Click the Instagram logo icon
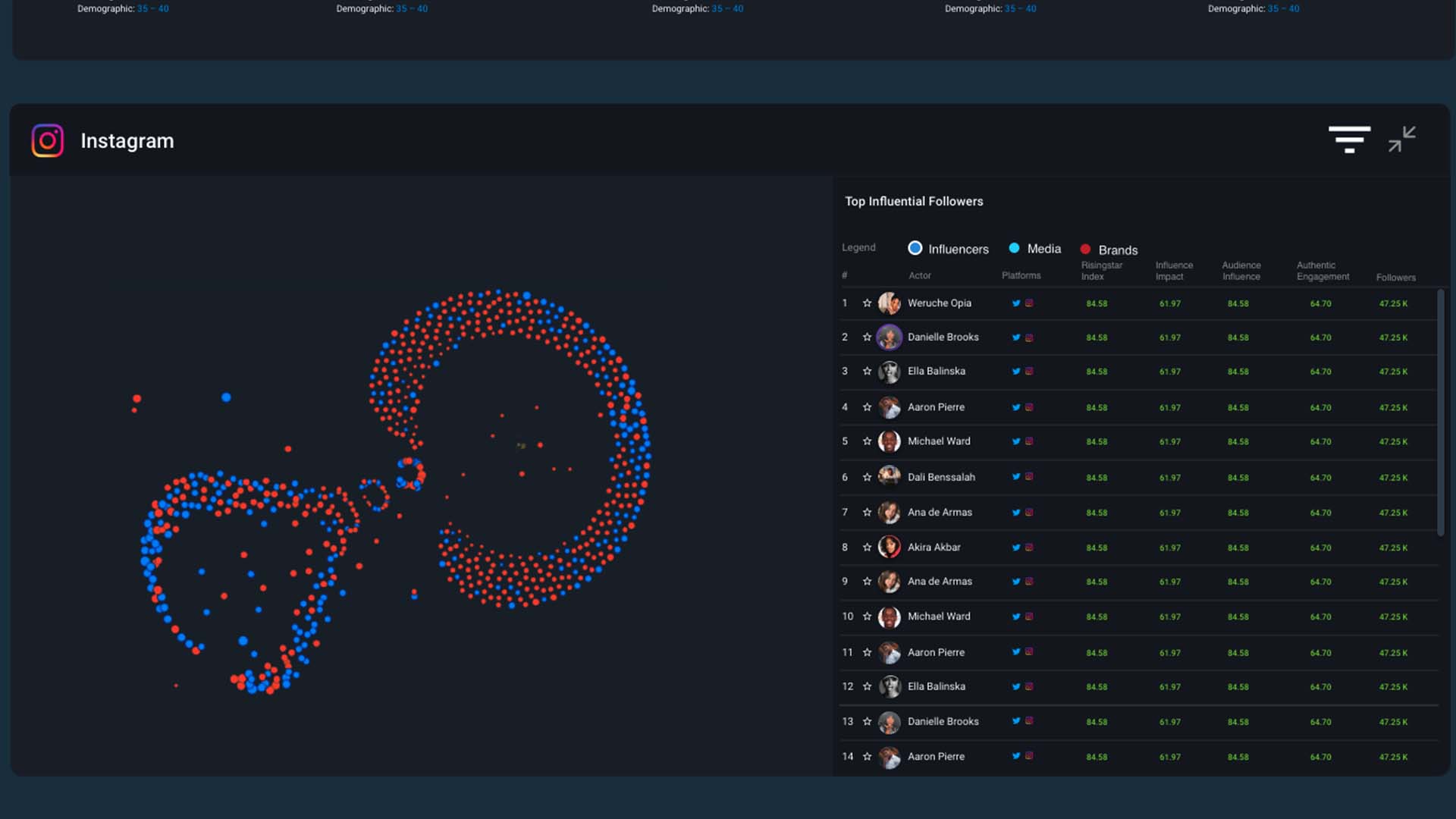 point(47,141)
